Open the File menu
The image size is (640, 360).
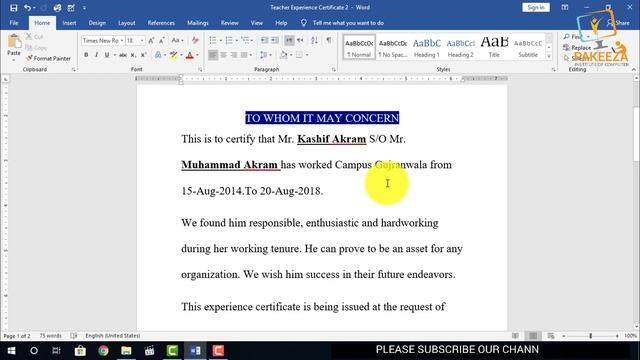[13, 23]
